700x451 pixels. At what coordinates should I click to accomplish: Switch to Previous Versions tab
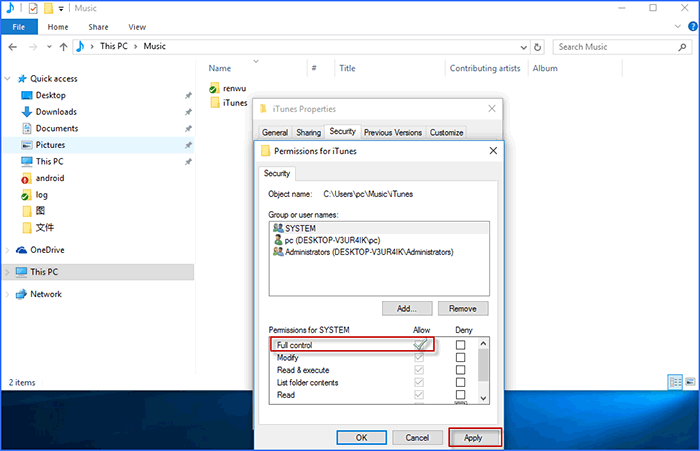[x=393, y=132]
